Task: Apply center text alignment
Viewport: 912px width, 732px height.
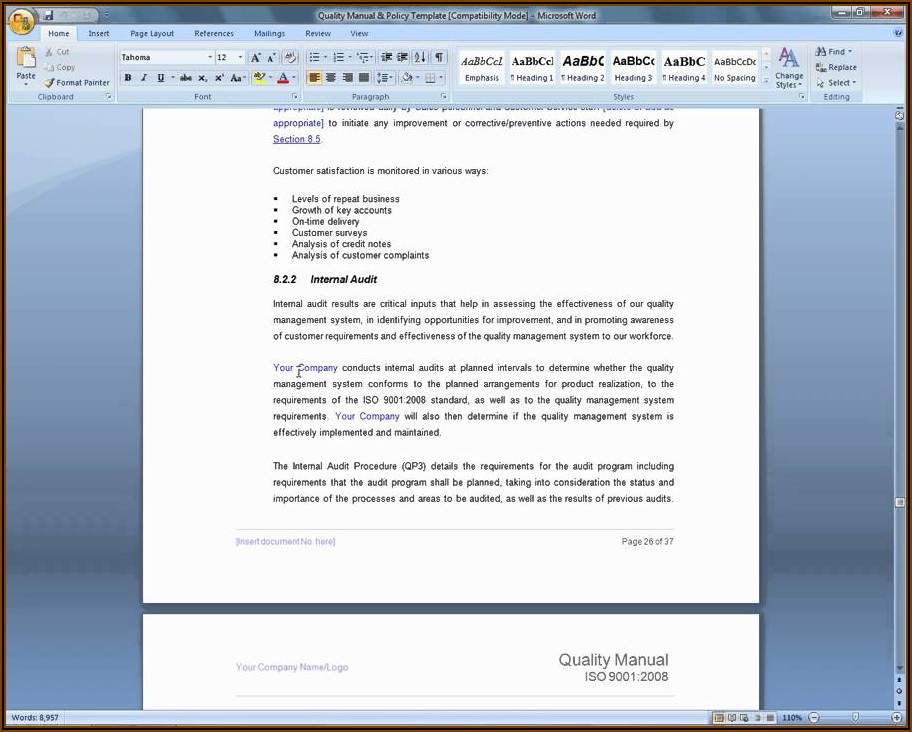Action: [x=331, y=78]
